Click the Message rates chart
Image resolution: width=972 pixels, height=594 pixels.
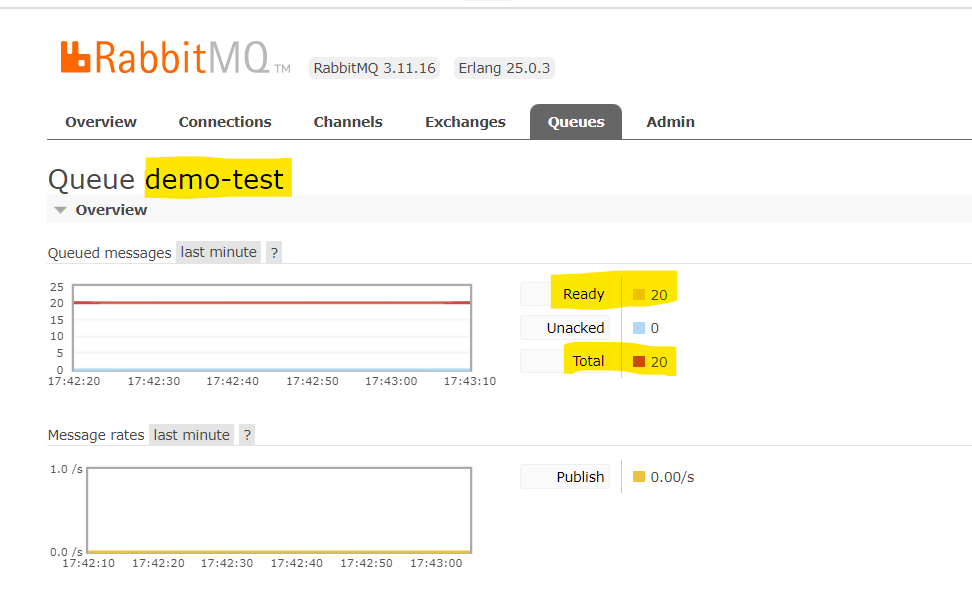(x=278, y=510)
